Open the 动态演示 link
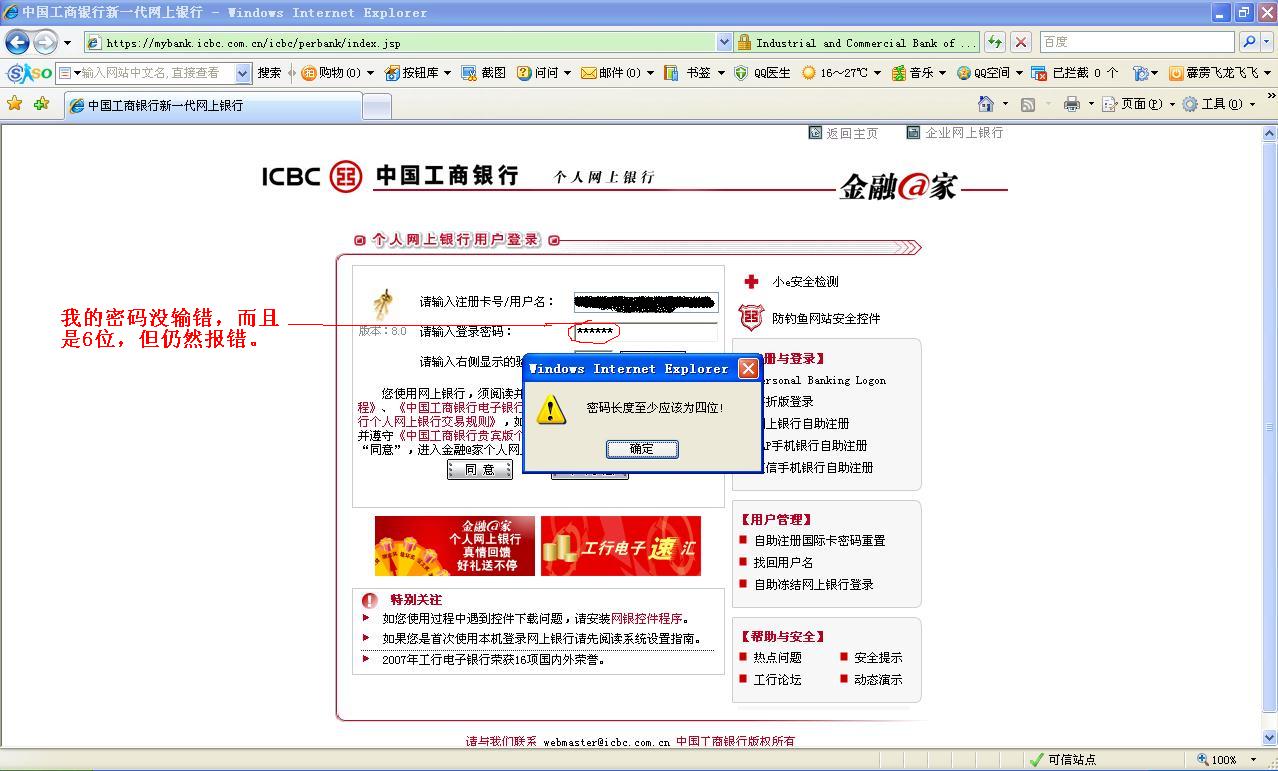The height and width of the screenshot is (771, 1278). coord(878,680)
